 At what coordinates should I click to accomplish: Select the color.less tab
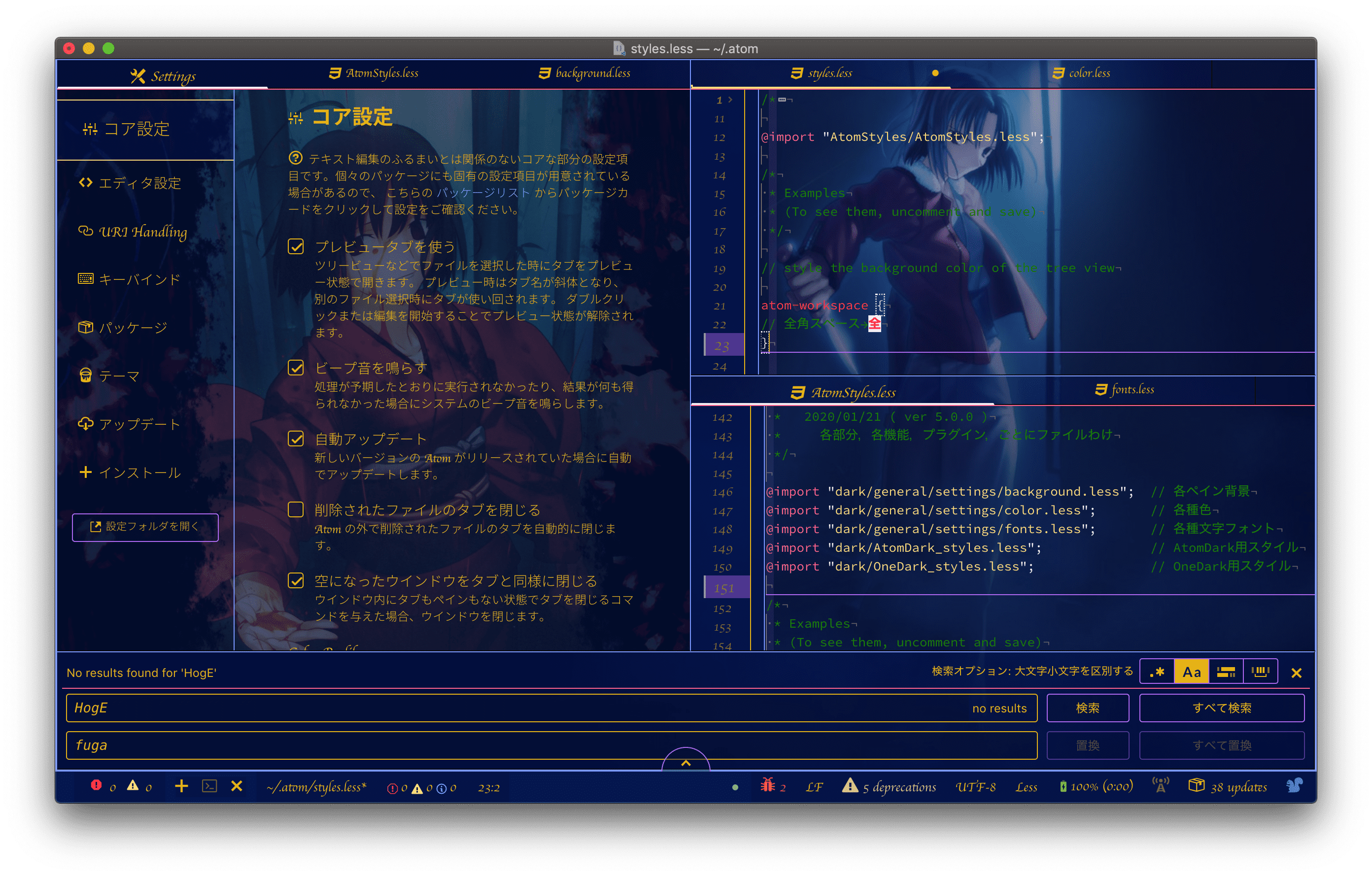pos(1081,73)
